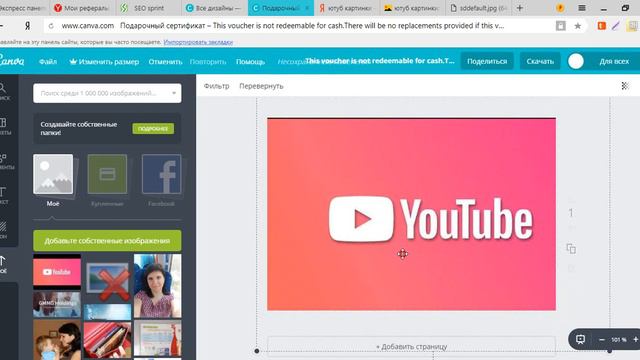640x360 pixels.
Task: Zoom out with the minus button
Action: 602,340
